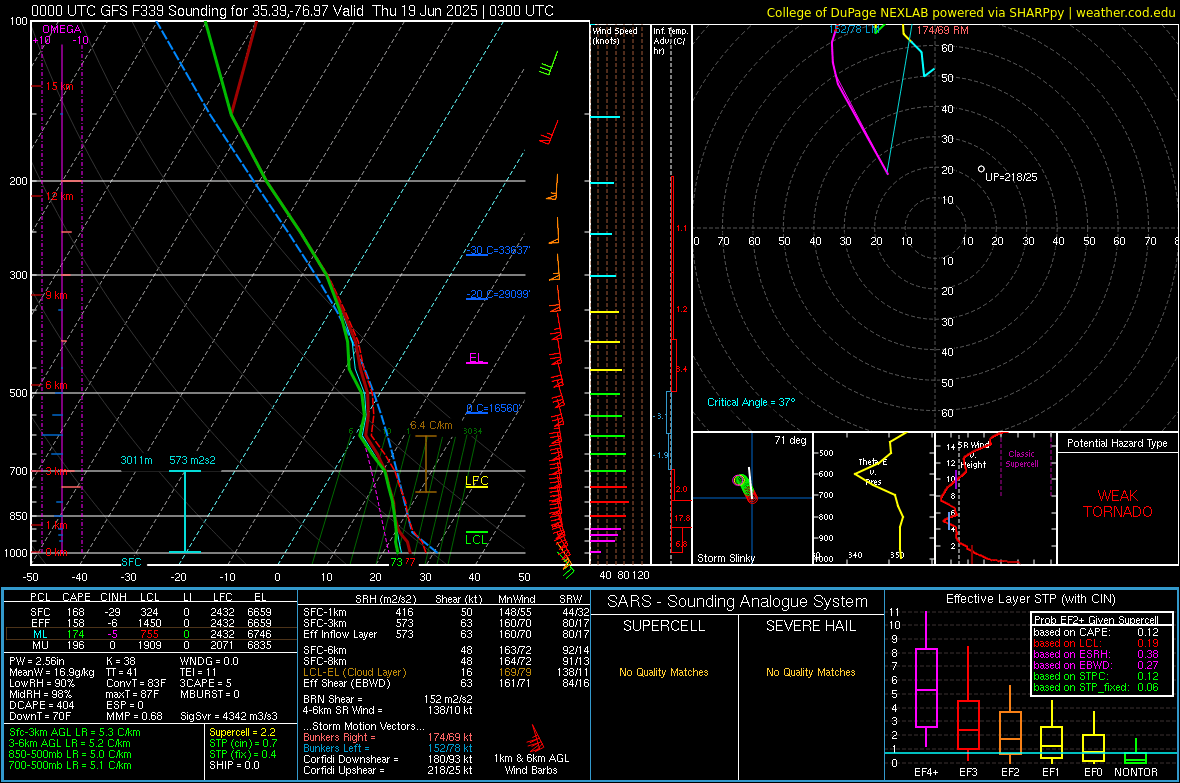Click the EF4+ box plot label
The image size is (1180, 783).
[x=926, y=772]
